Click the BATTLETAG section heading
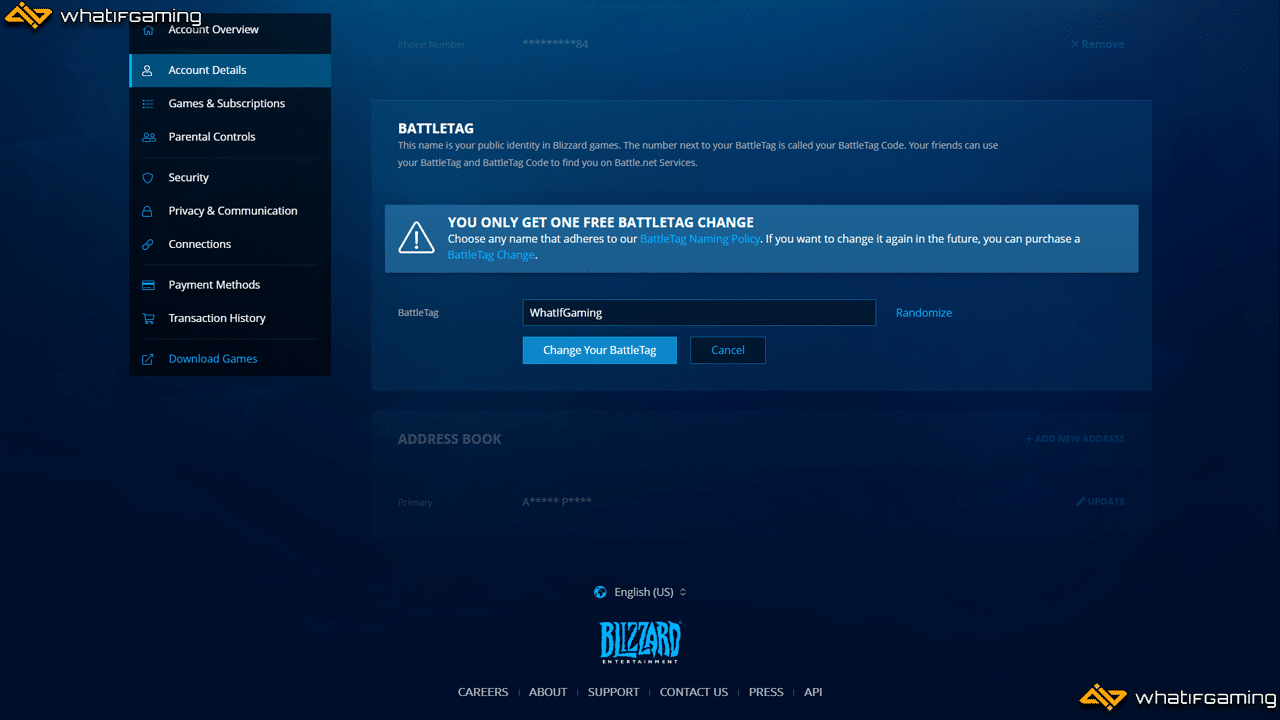 (436, 129)
